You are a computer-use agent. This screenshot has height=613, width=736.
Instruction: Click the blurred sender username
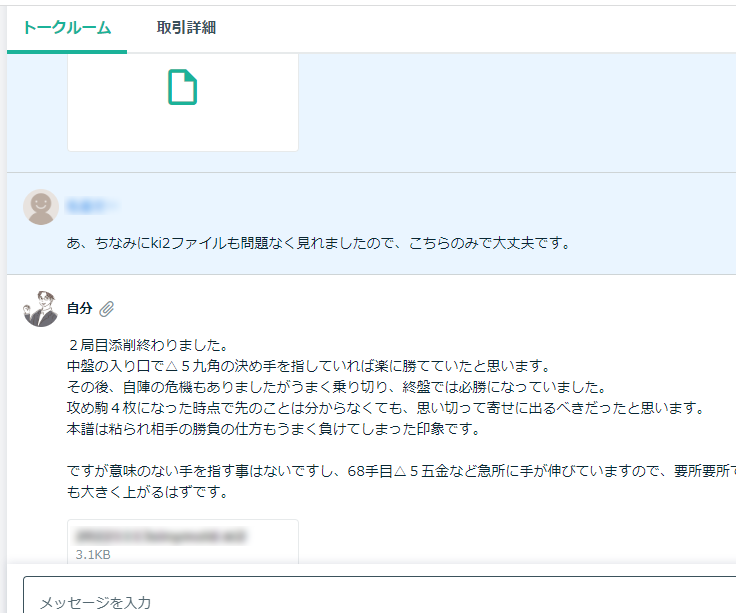(92, 206)
